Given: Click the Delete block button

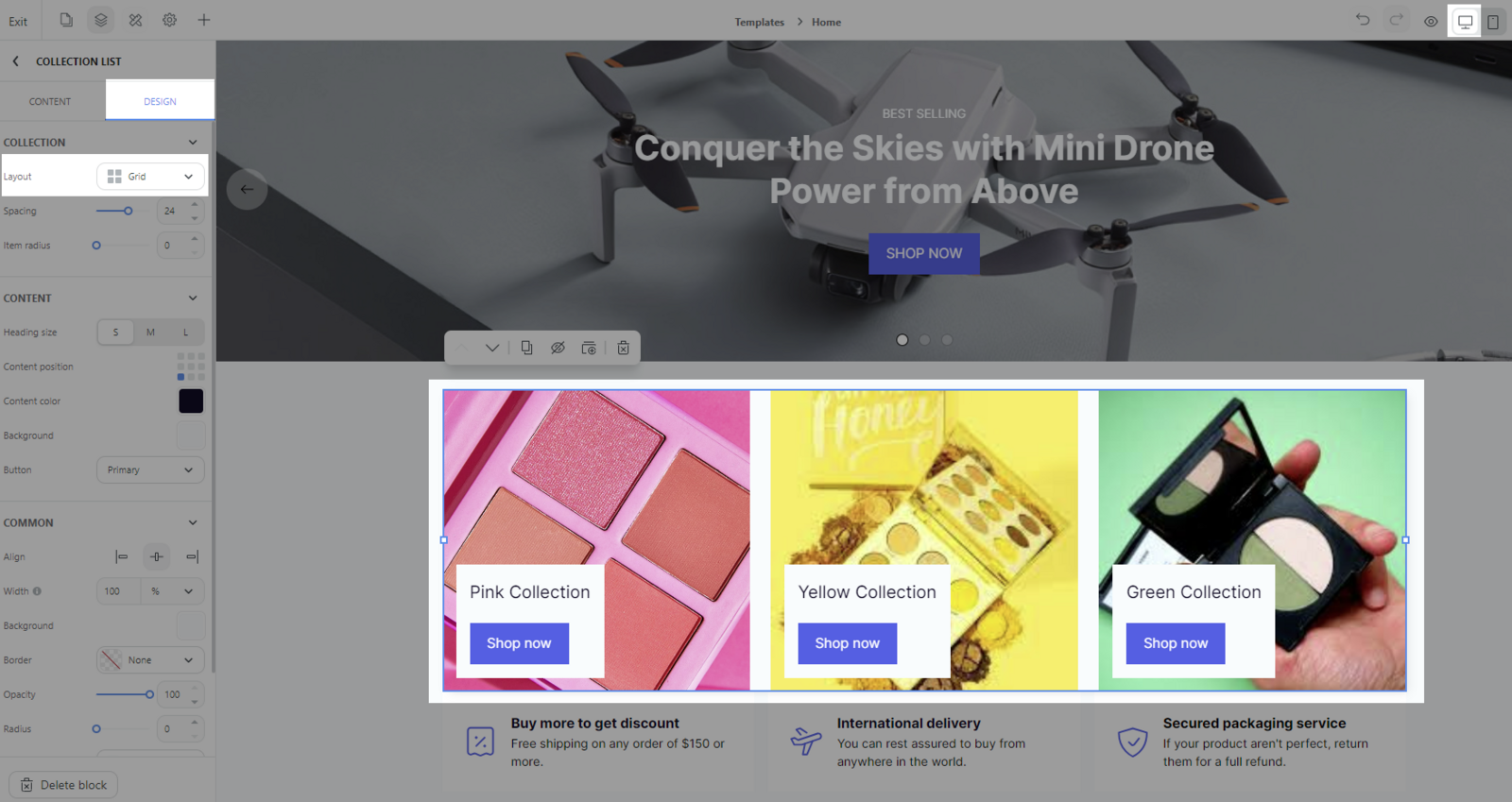Looking at the screenshot, I should tap(63, 785).
